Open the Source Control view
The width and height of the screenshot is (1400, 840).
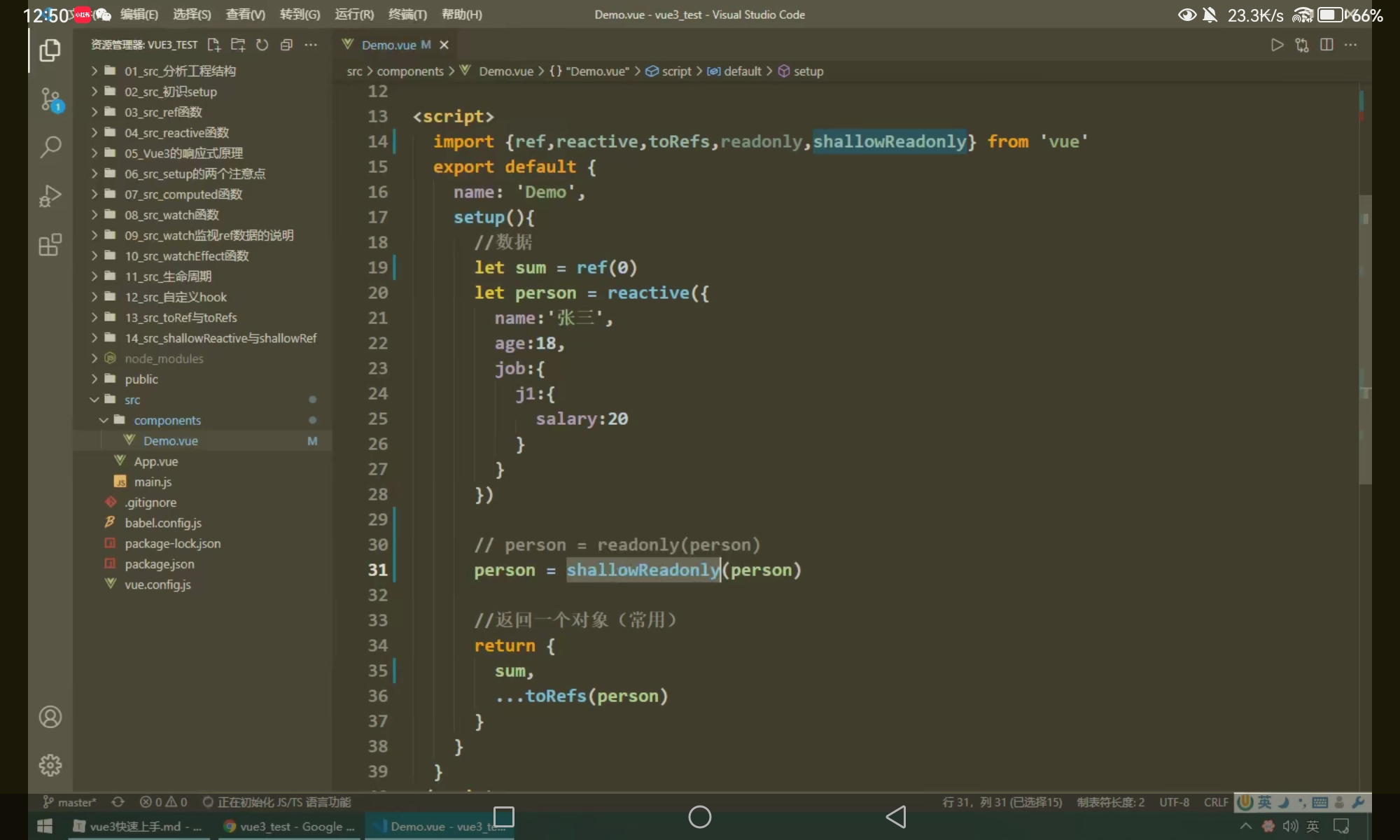coord(50,99)
